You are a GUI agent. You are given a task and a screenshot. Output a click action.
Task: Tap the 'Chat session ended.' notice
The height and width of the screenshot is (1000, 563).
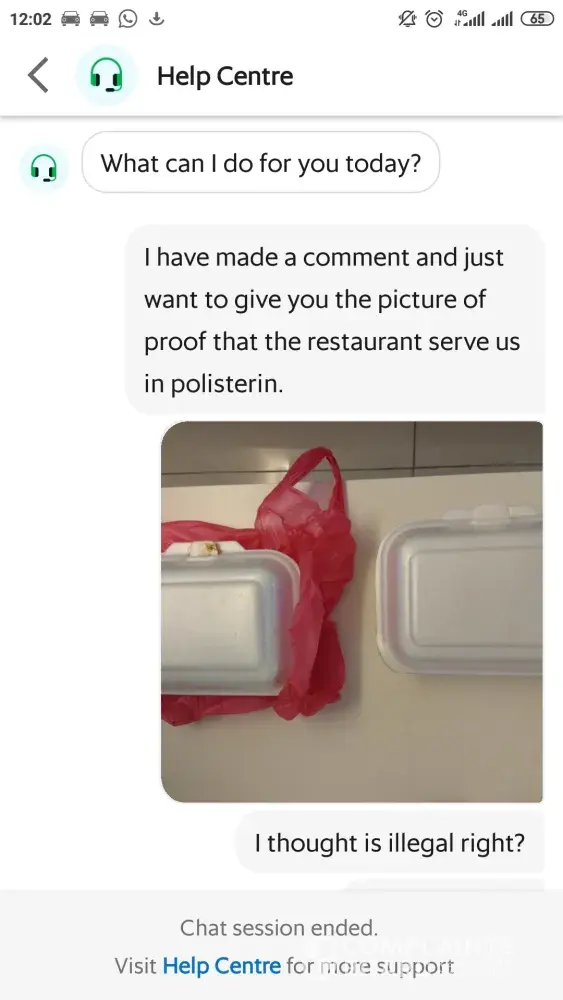click(x=279, y=927)
